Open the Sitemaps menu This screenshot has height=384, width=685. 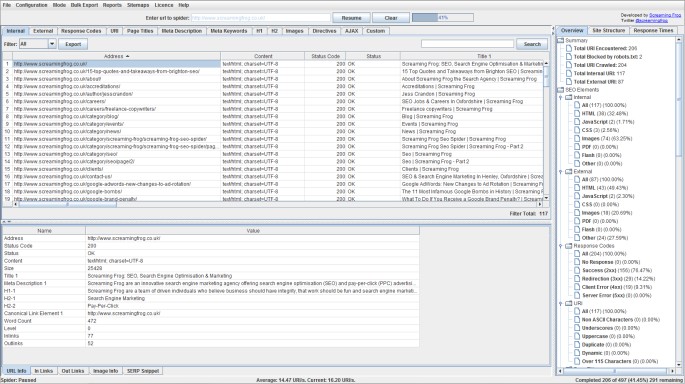(138, 5)
